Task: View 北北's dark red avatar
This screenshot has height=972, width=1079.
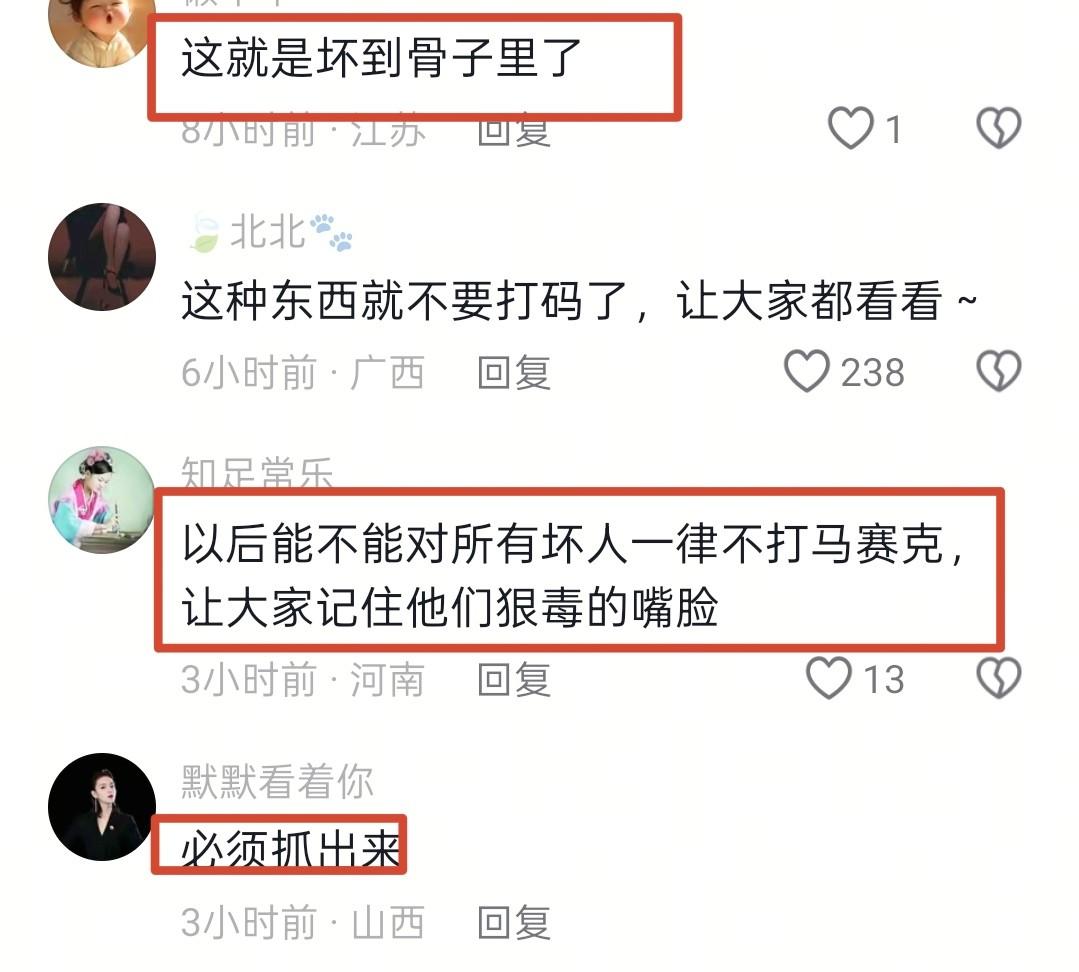Action: pyautogui.click(x=102, y=257)
